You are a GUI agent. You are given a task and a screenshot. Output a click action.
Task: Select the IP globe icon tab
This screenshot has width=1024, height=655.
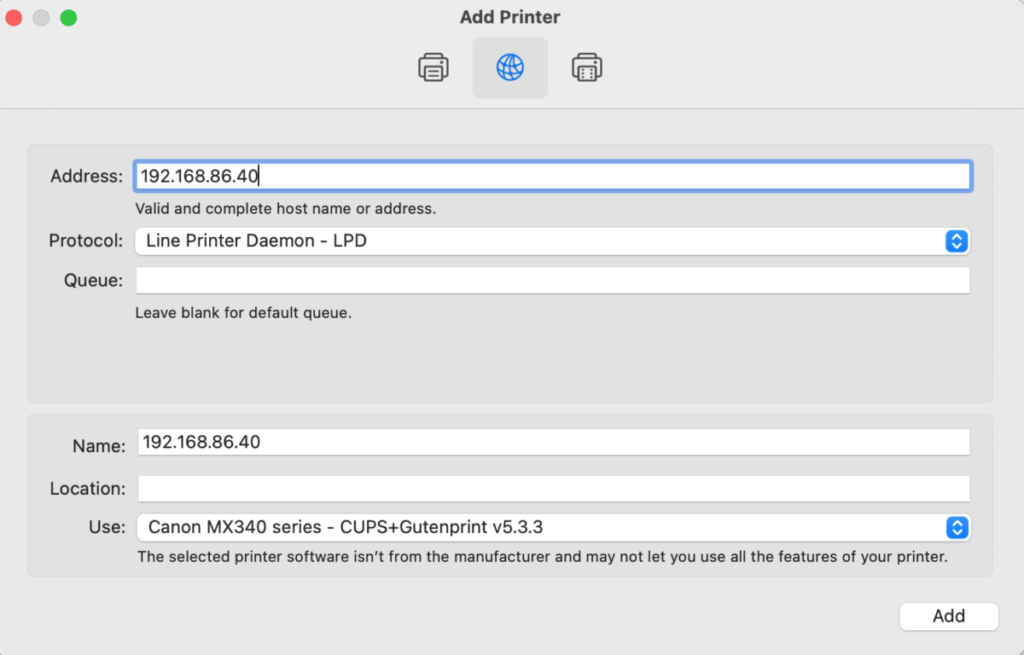(x=510, y=67)
